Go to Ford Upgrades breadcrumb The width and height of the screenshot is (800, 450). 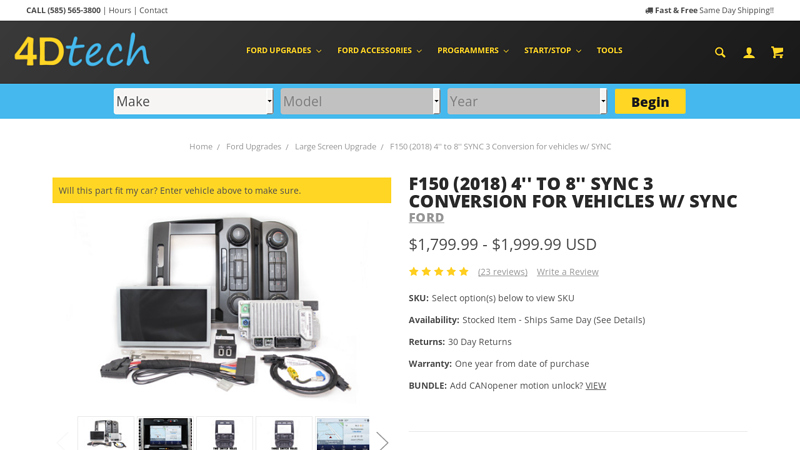[254, 146]
